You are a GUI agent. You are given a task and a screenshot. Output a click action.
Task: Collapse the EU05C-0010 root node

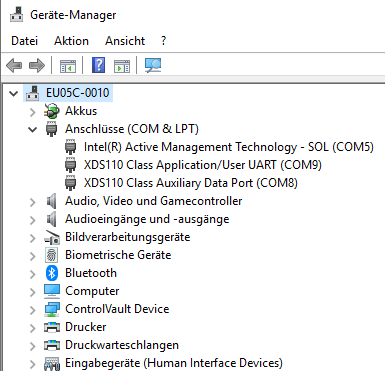[x=14, y=93]
